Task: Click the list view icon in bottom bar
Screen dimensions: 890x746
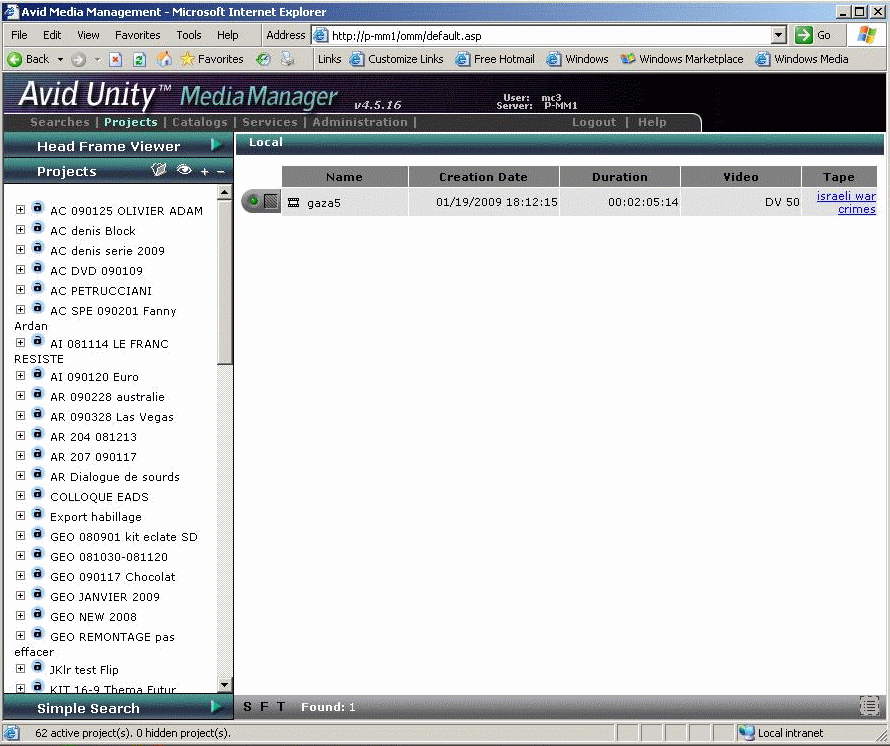Action: 870,706
